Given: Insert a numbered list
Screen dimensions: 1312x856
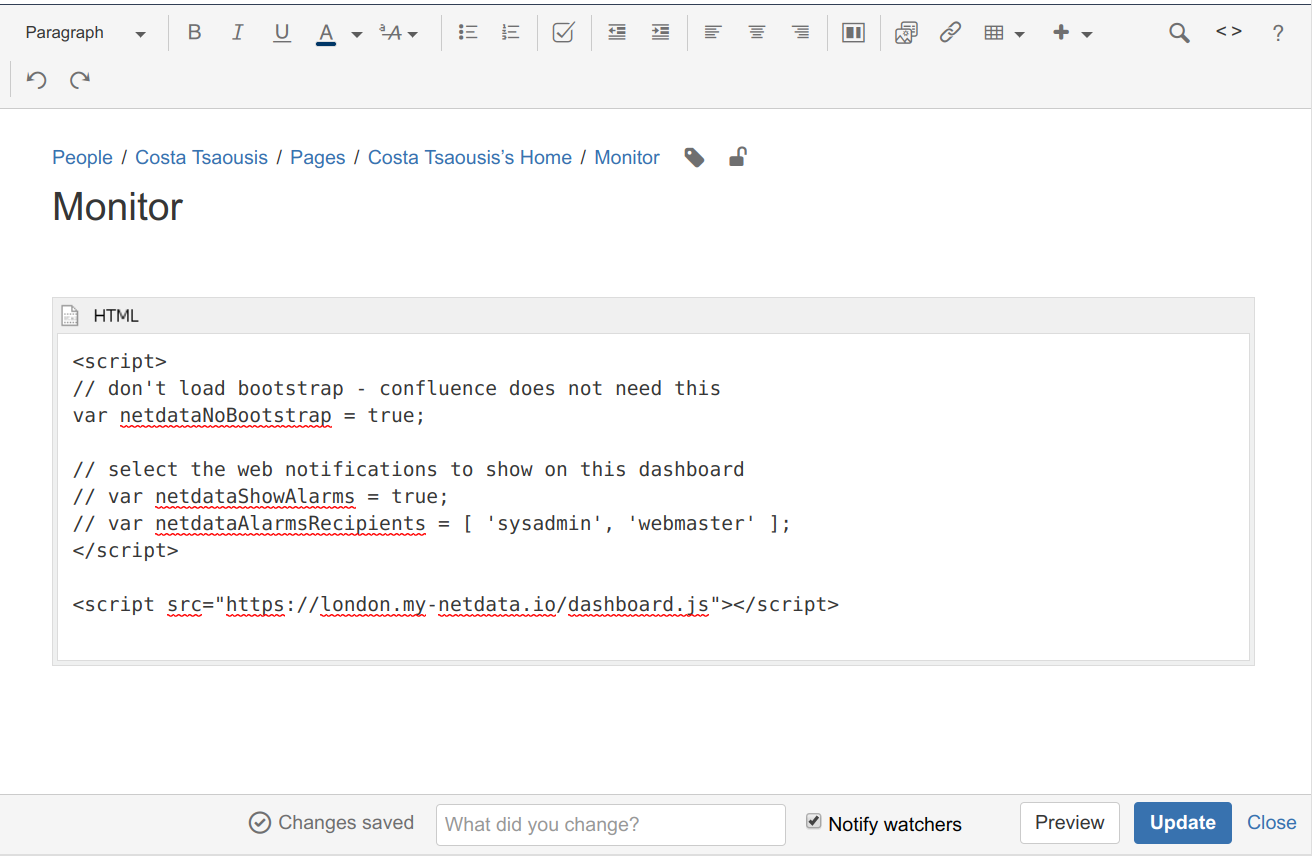Looking at the screenshot, I should tap(511, 33).
